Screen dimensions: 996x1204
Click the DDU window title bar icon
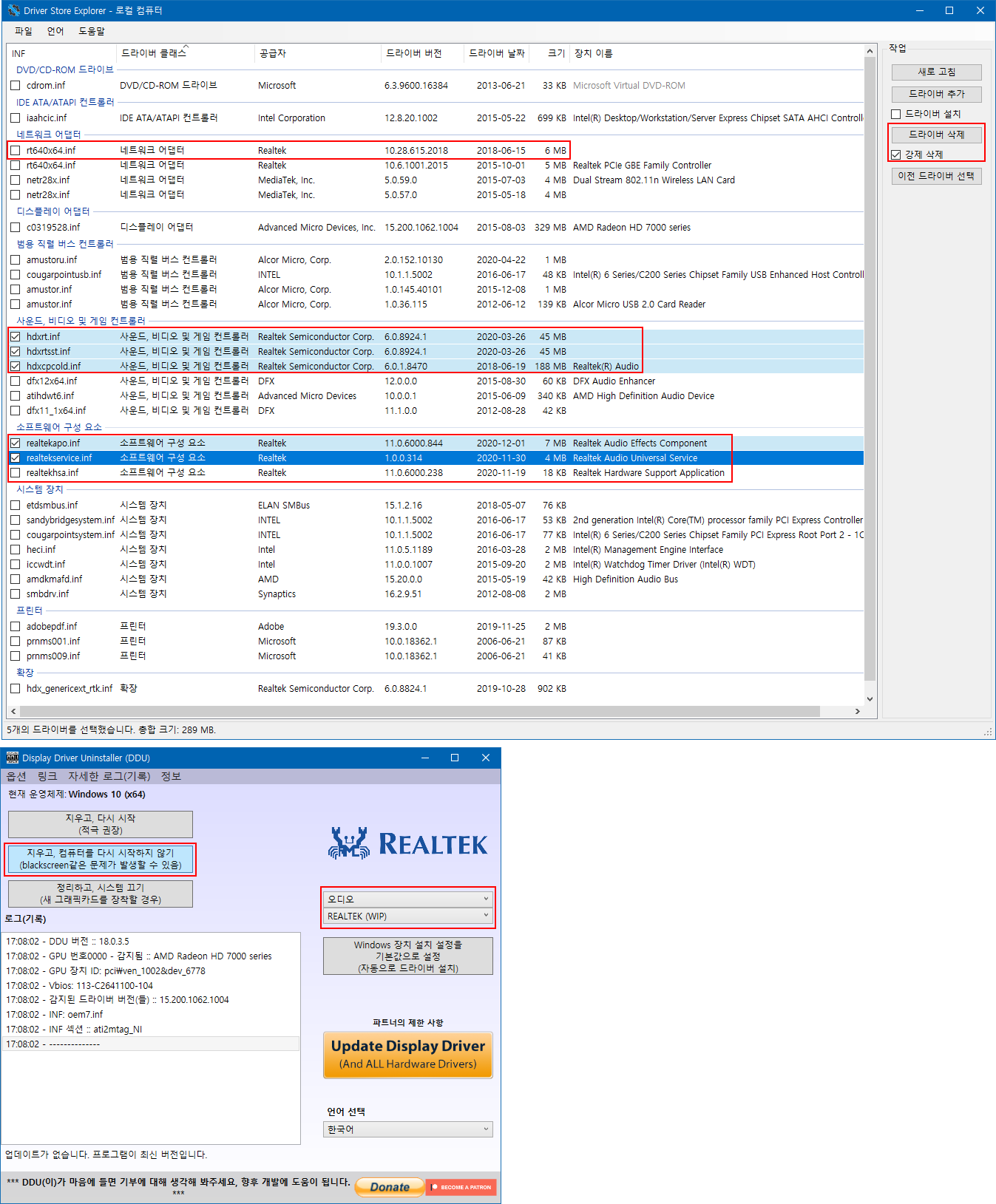point(12,758)
